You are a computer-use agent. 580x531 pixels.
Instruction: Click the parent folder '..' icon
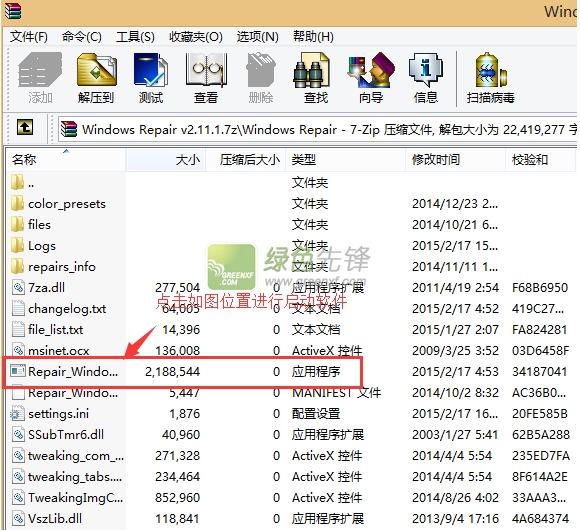[17, 182]
